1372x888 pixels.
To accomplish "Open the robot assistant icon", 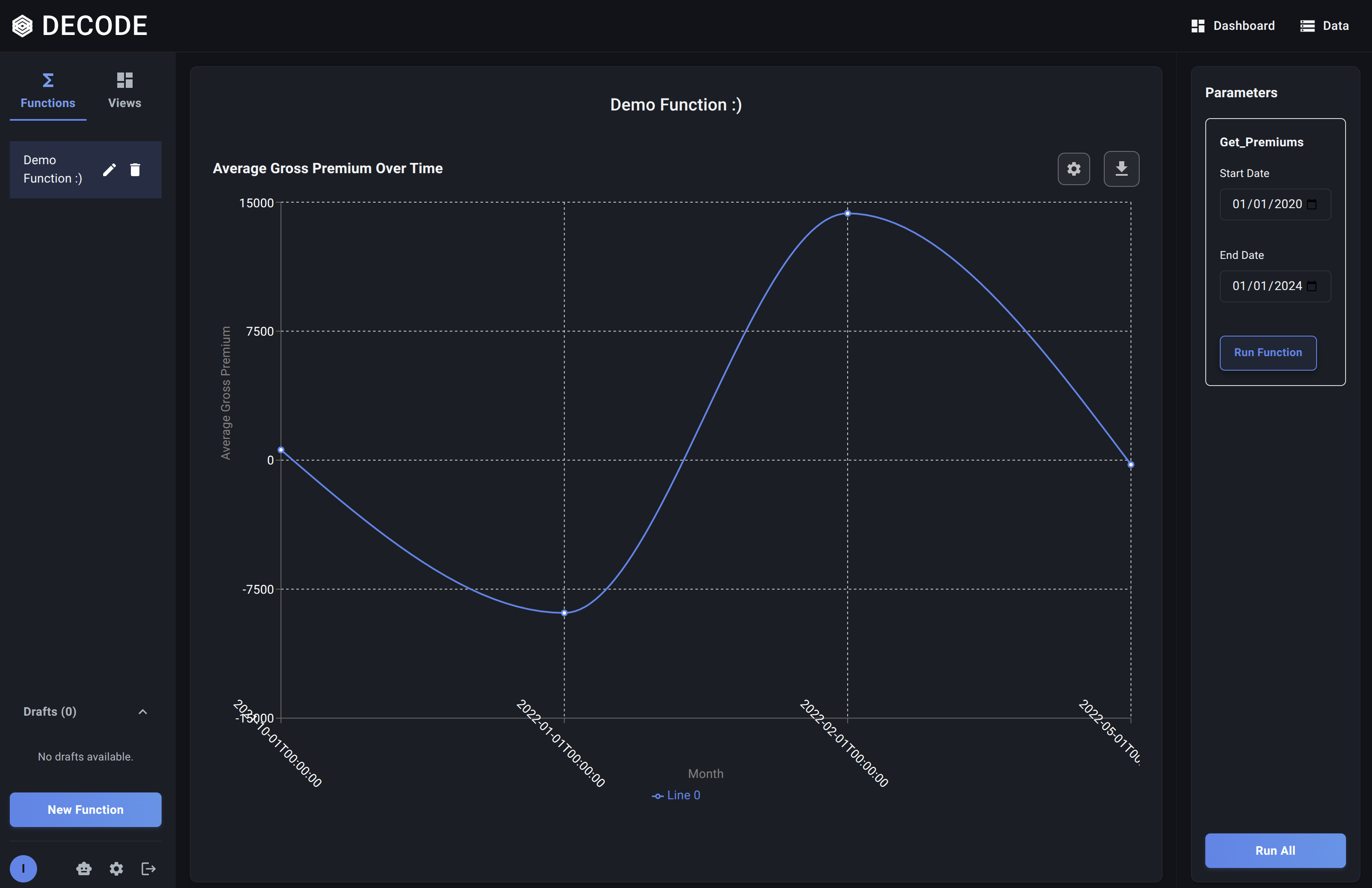I will pos(84,868).
